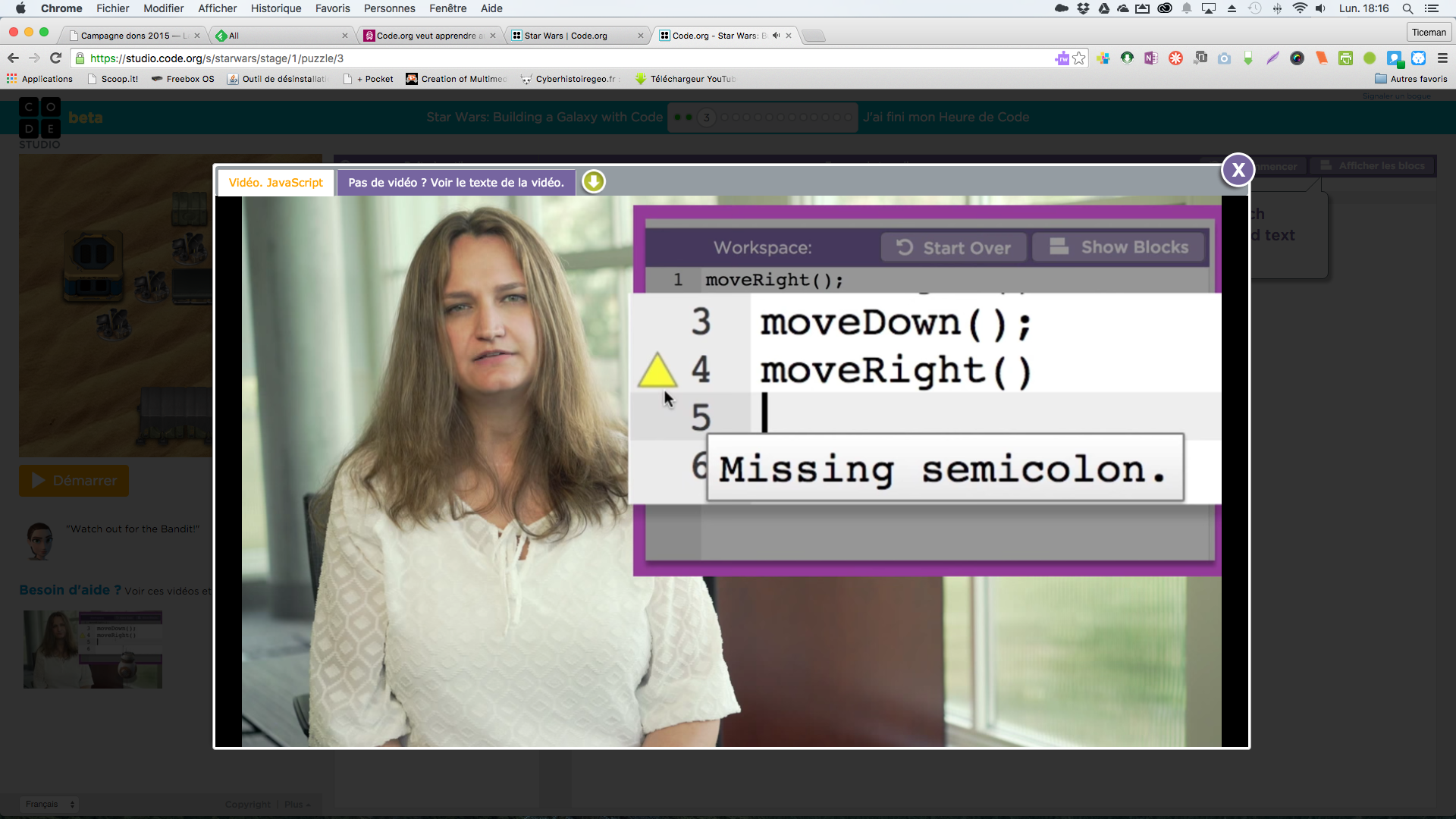The image size is (1456, 819).
Task: Go back with the browser back arrow
Action: tap(13, 58)
